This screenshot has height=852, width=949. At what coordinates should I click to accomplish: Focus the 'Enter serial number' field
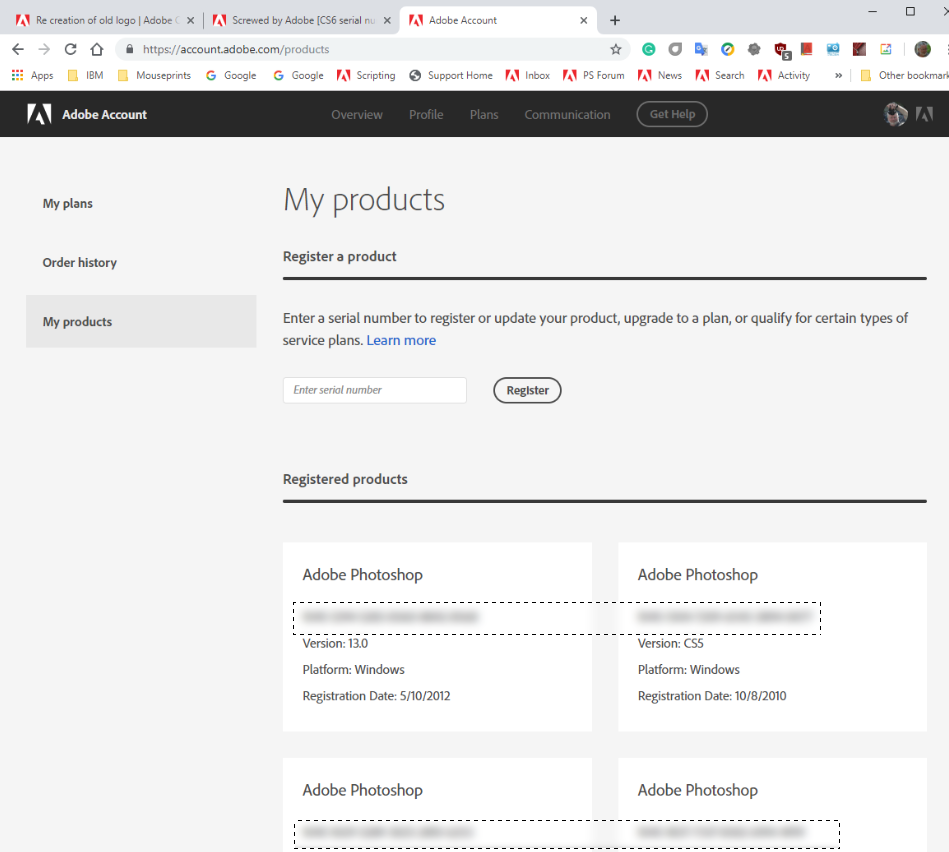pyautogui.click(x=375, y=390)
